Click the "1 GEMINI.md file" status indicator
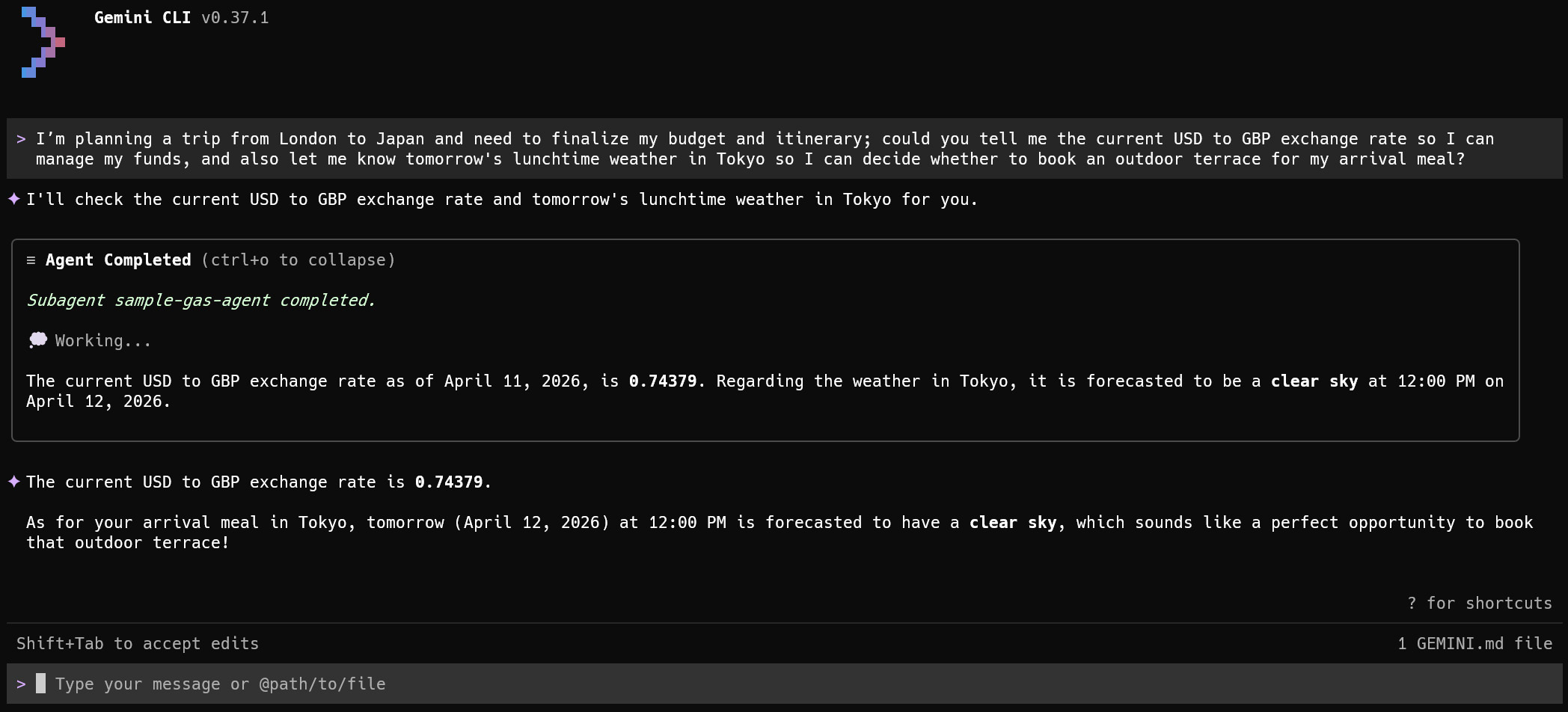 [x=1474, y=643]
